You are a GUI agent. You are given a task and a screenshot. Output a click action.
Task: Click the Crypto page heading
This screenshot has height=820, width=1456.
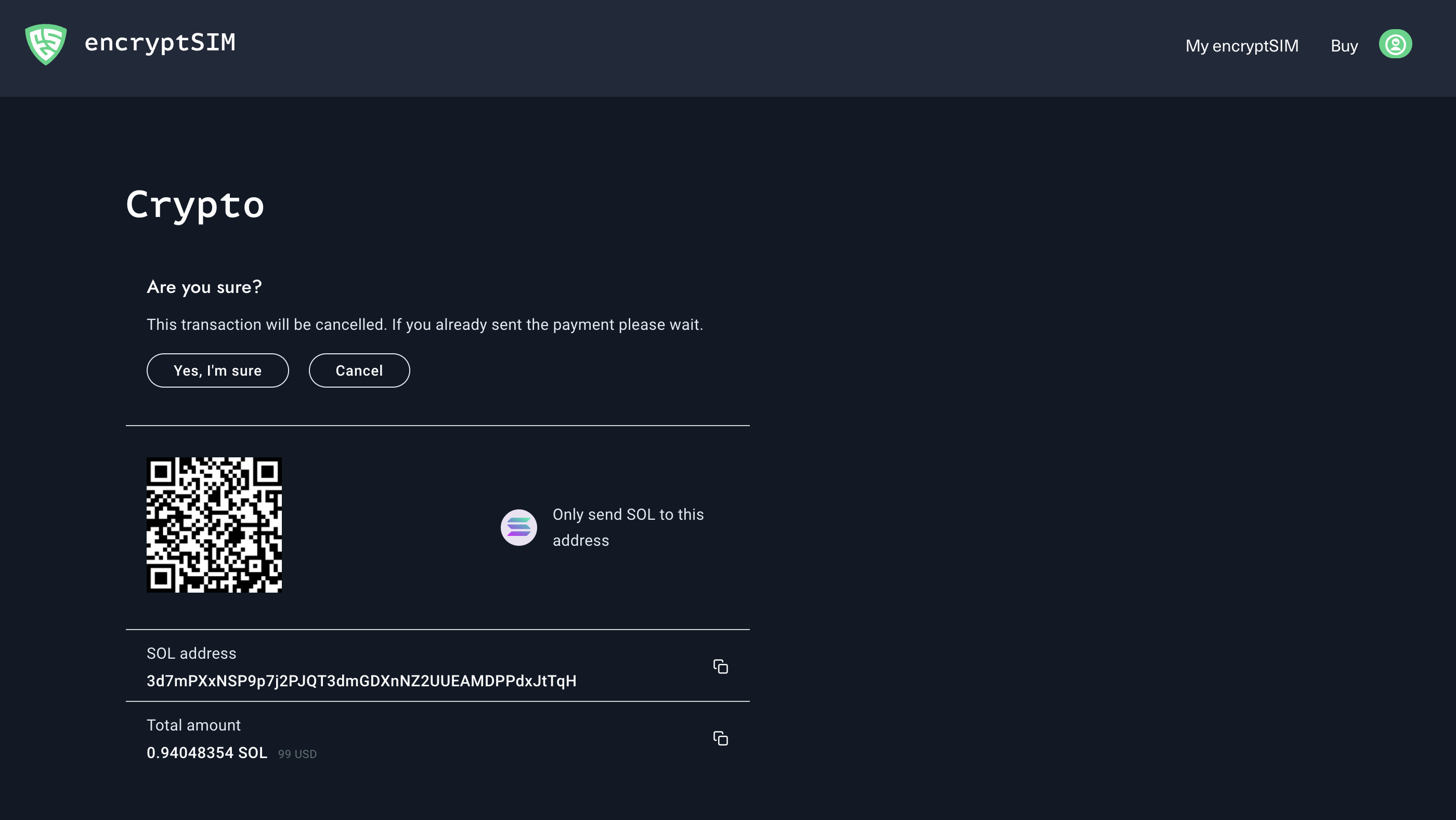click(195, 204)
